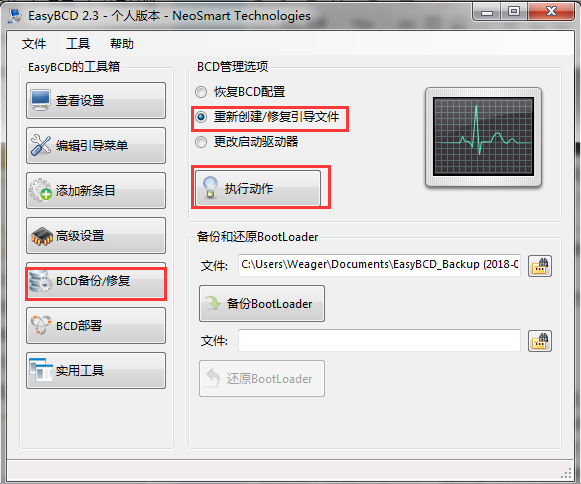Open the 文件 menu
The image size is (581, 484).
(34, 44)
